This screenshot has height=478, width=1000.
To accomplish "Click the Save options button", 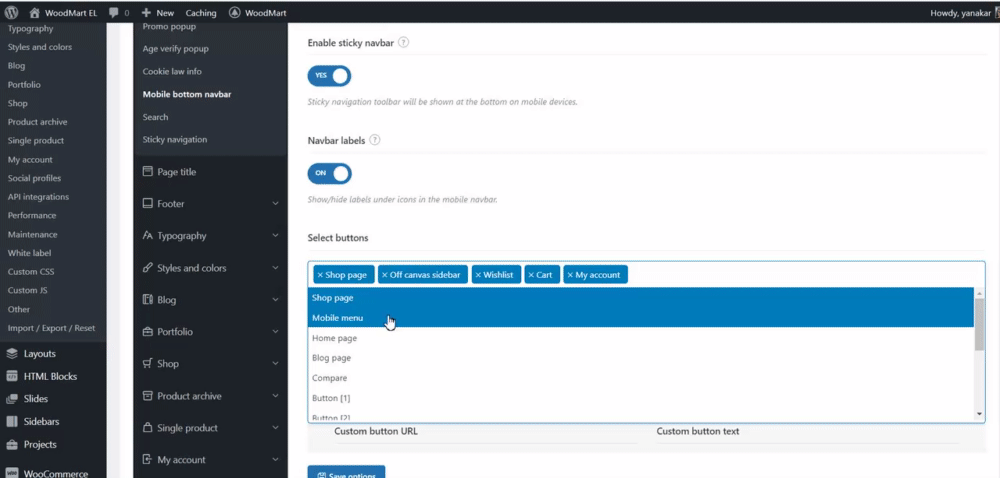I will coord(346,472).
